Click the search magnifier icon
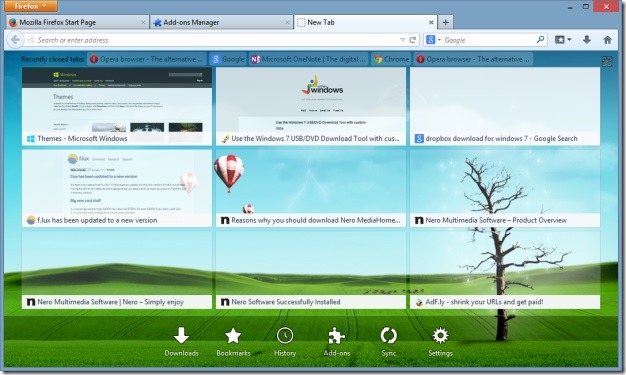The width and height of the screenshot is (626, 375). (x=540, y=40)
